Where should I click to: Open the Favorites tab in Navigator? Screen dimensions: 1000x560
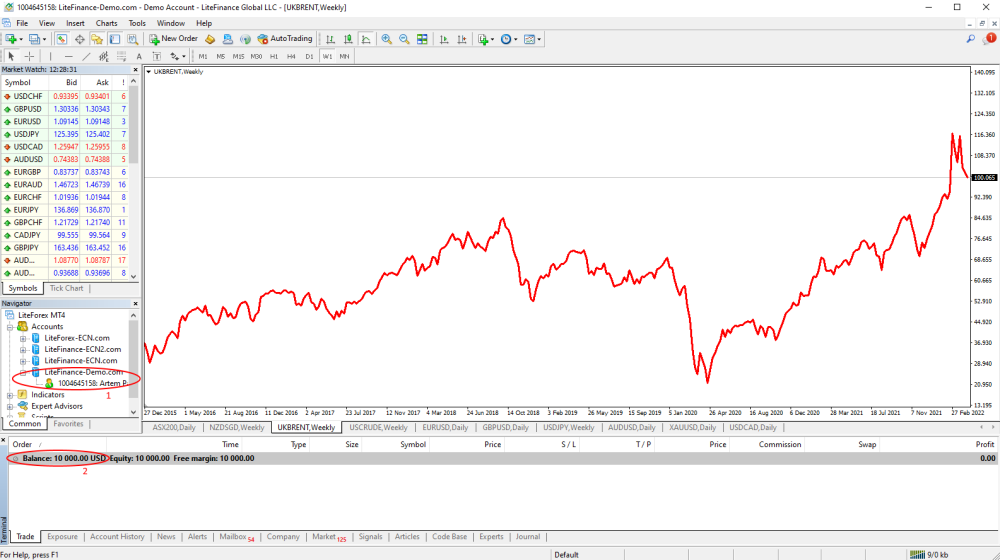(x=68, y=424)
